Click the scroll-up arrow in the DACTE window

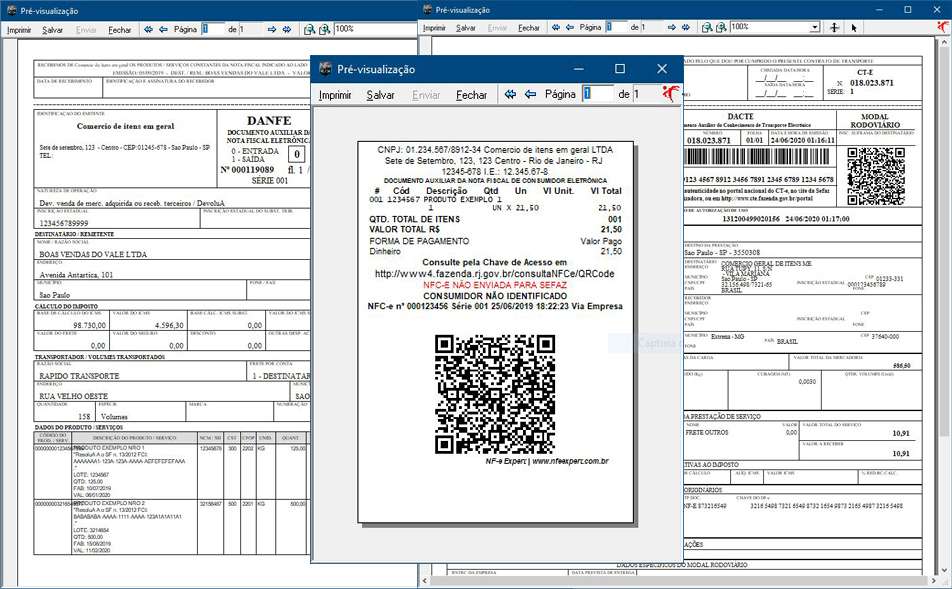tap(944, 43)
